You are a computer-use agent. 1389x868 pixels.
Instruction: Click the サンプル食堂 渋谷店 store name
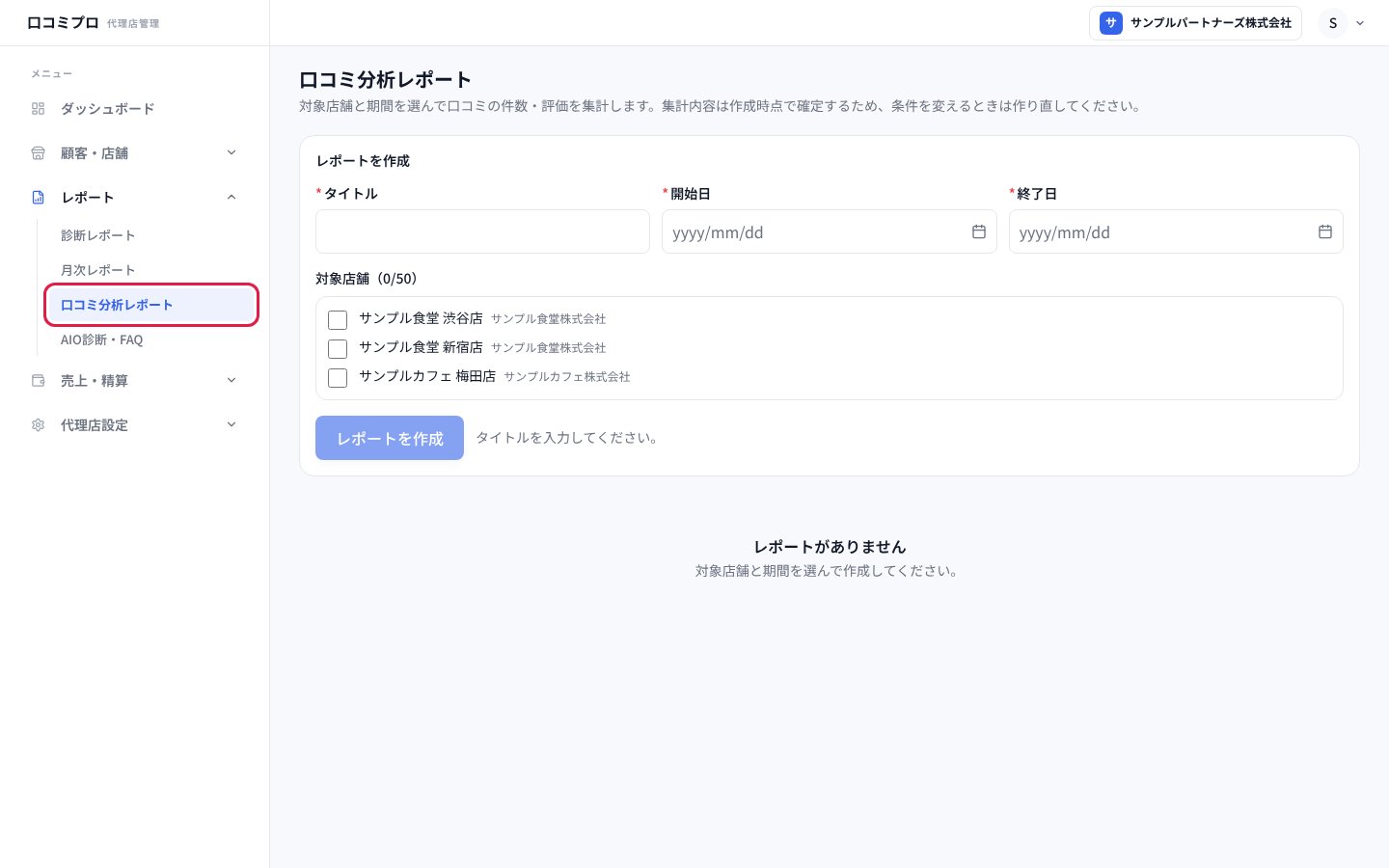(x=421, y=318)
